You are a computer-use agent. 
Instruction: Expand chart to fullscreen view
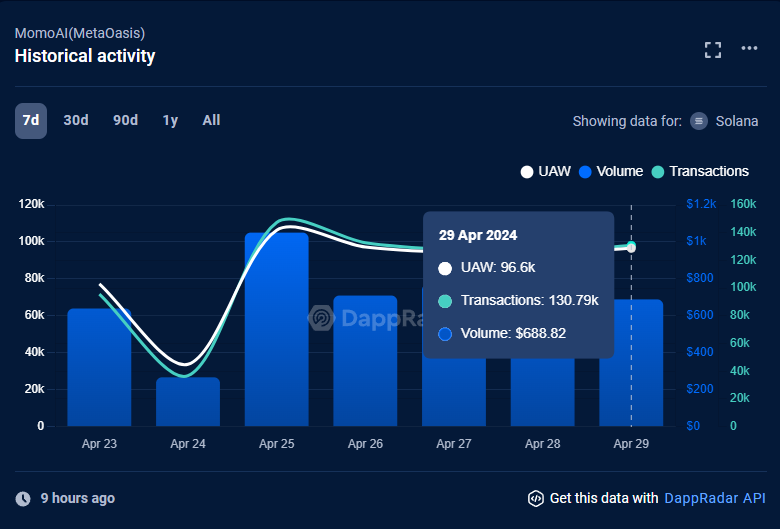[x=713, y=49]
